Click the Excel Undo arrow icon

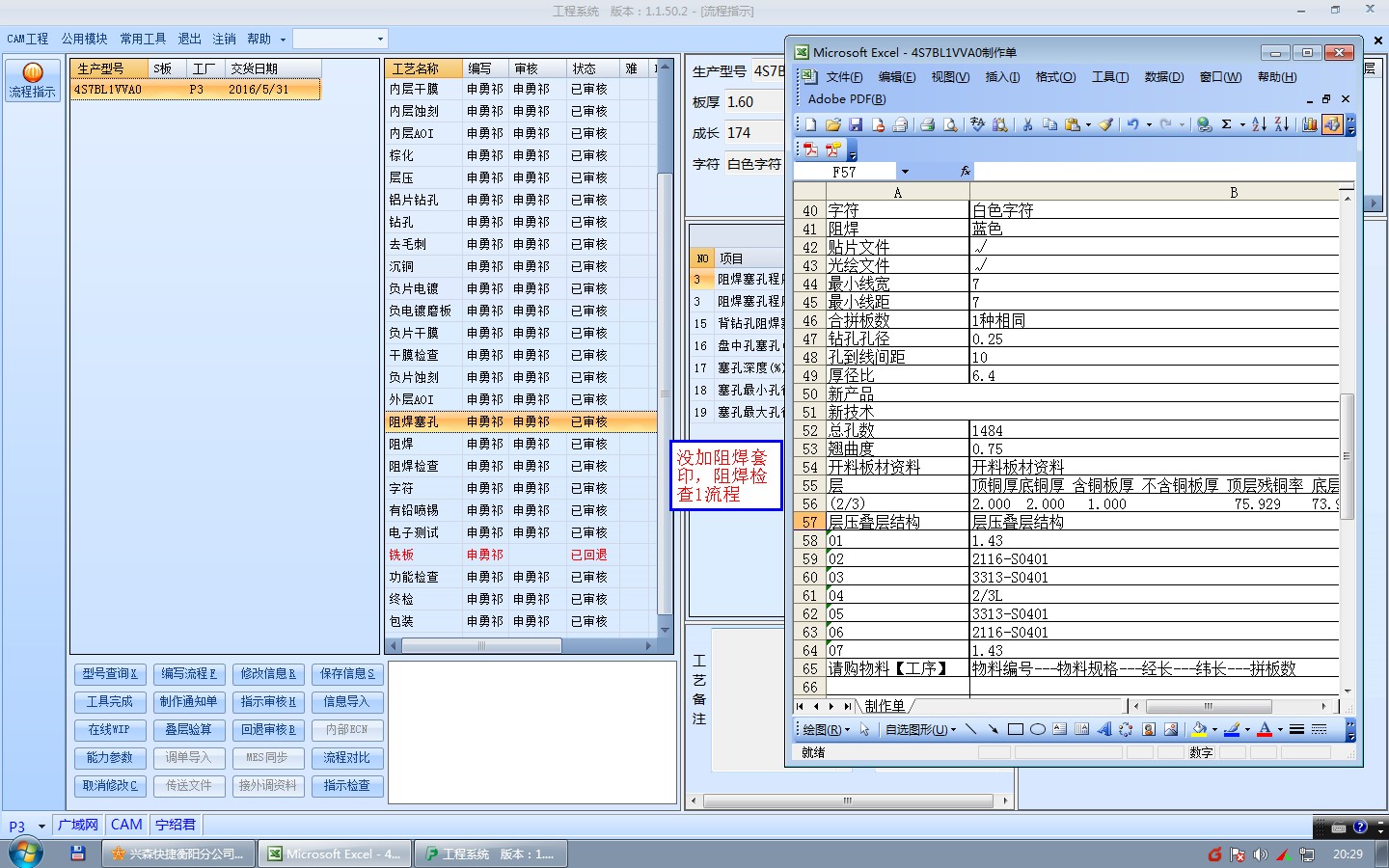1132,124
